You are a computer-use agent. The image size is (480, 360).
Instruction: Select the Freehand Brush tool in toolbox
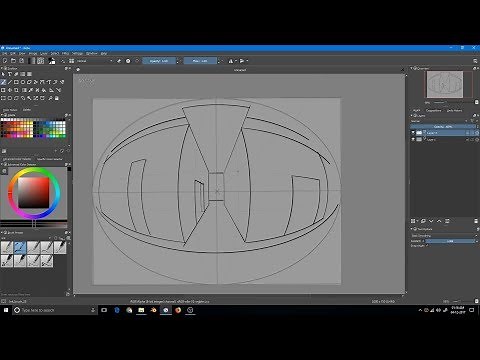point(3,82)
